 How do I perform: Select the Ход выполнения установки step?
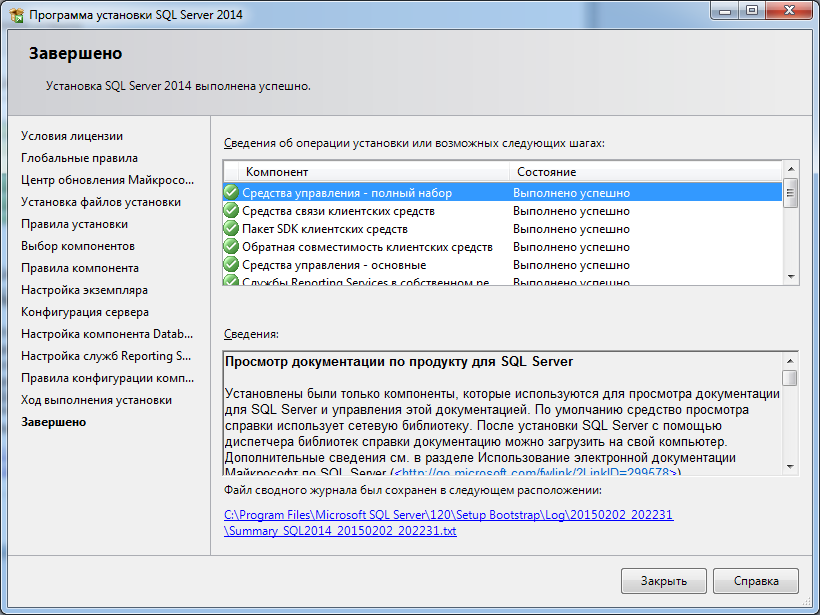pyautogui.click(x=96, y=400)
